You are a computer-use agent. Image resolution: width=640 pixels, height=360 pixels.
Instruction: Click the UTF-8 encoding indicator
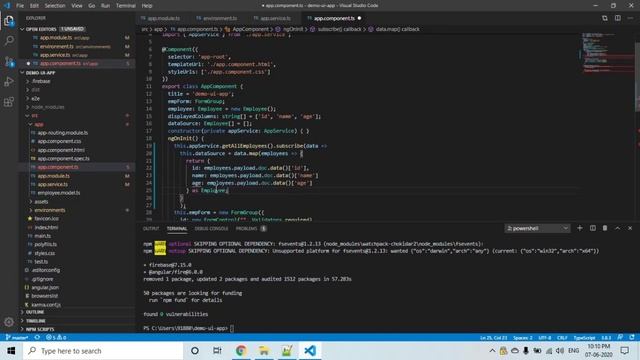coord(544,338)
